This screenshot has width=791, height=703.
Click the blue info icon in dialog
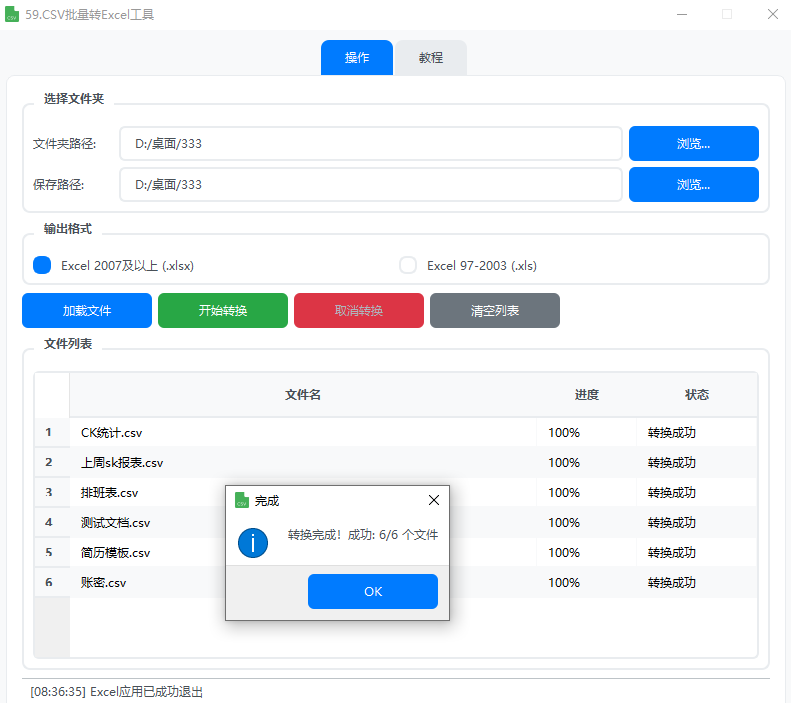point(253,543)
